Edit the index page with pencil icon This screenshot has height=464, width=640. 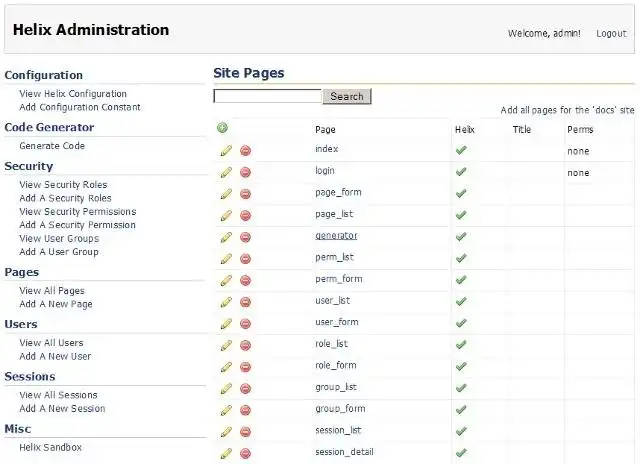[x=226, y=150]
